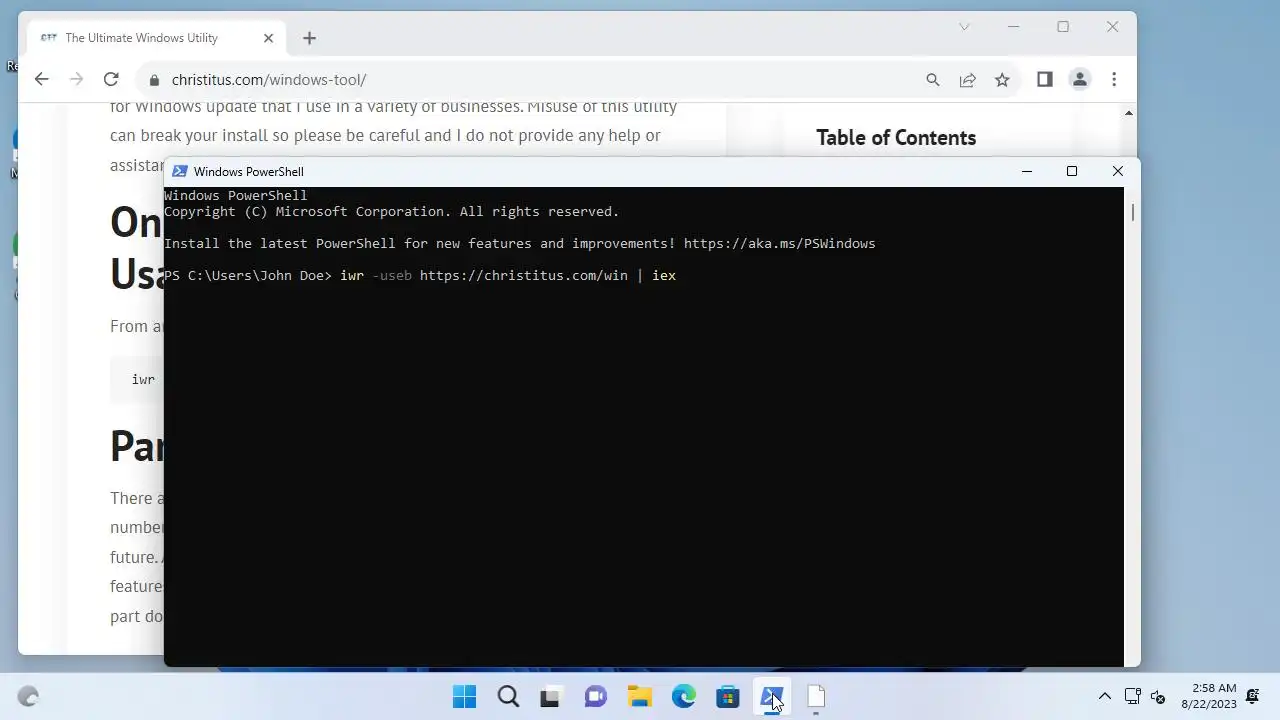This screenshot has width=1280, height=720.
Task: Open Chrome tab search chevron
Action: point(964,27)
